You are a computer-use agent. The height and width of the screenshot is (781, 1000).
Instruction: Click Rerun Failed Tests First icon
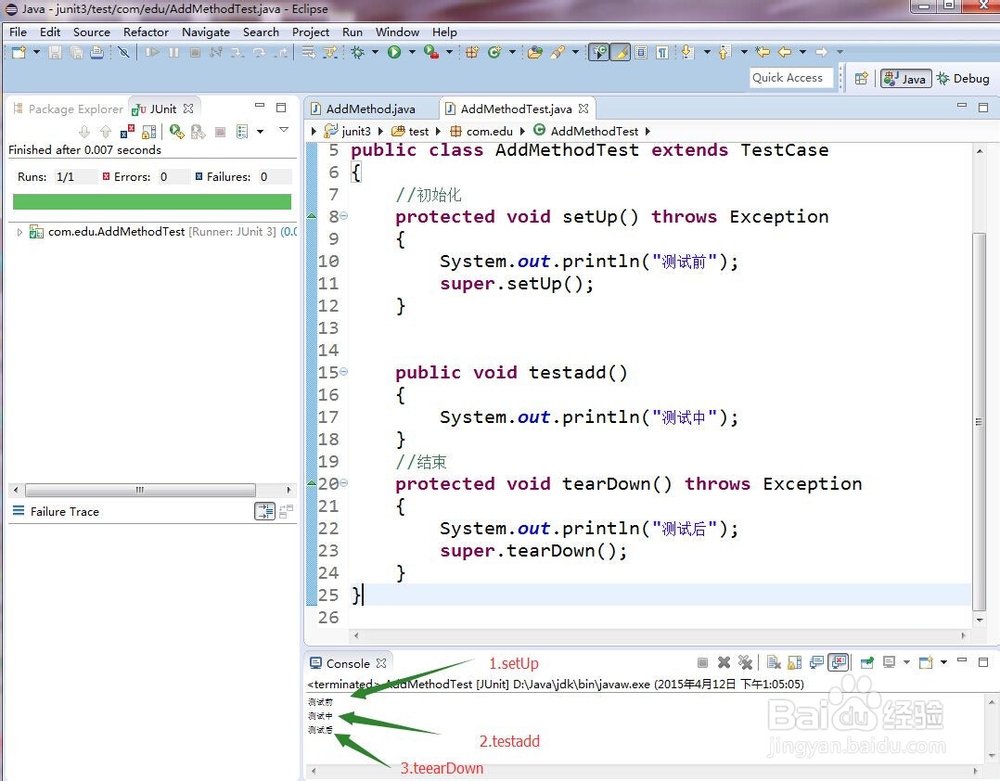coord(198,132)
